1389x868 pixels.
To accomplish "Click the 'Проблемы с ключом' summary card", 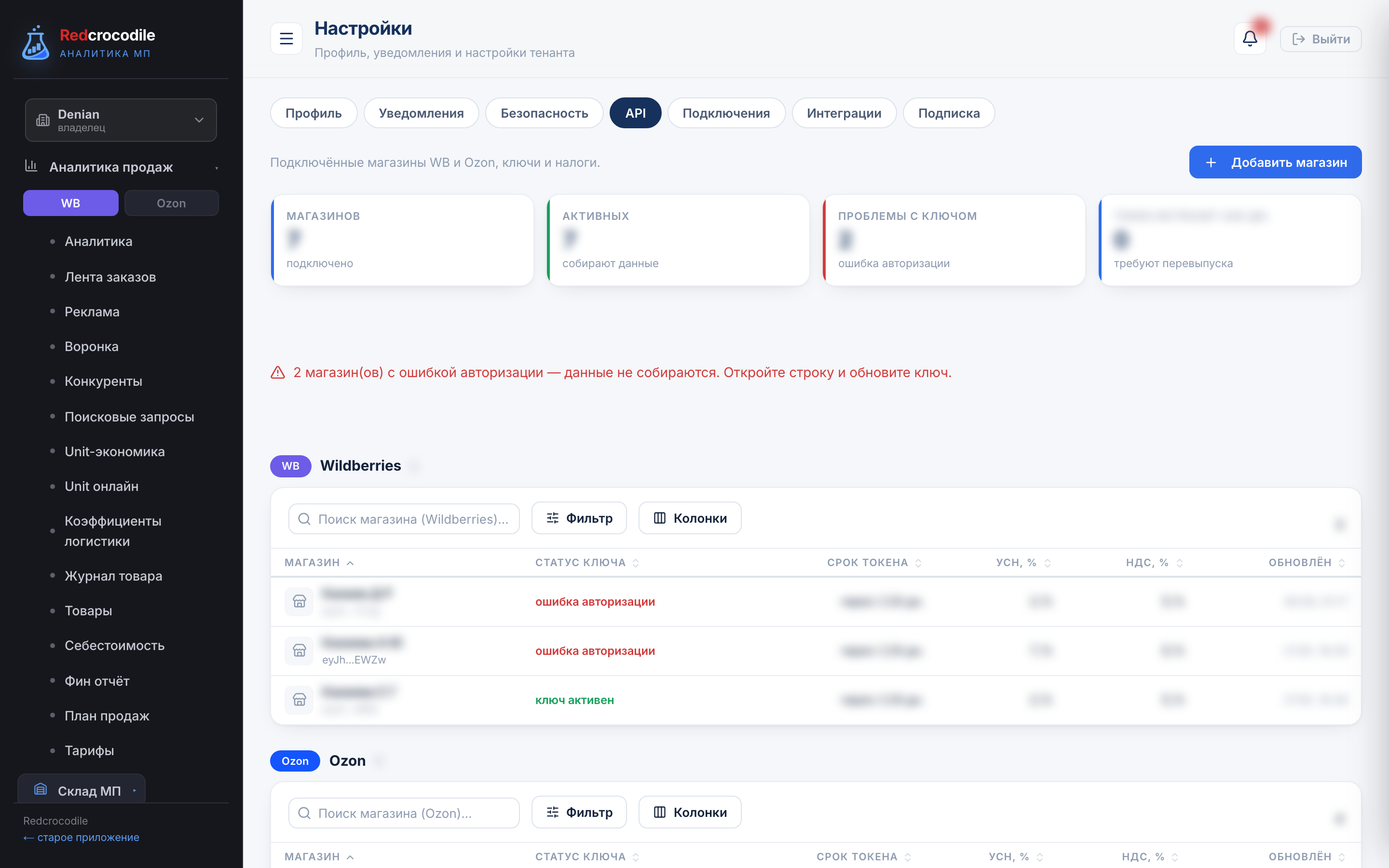I will [x=954, y=240].
